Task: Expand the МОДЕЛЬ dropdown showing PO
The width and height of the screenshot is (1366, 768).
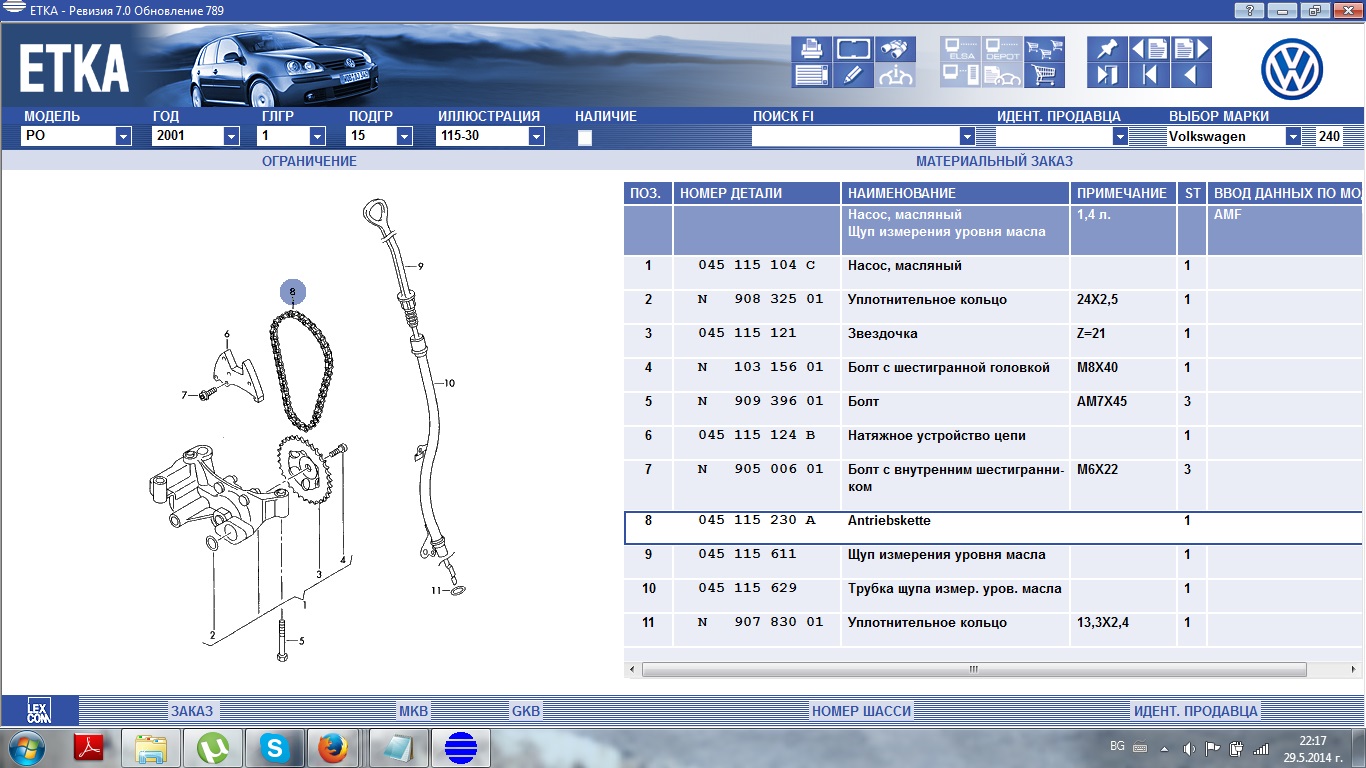Action: point(123,137)
